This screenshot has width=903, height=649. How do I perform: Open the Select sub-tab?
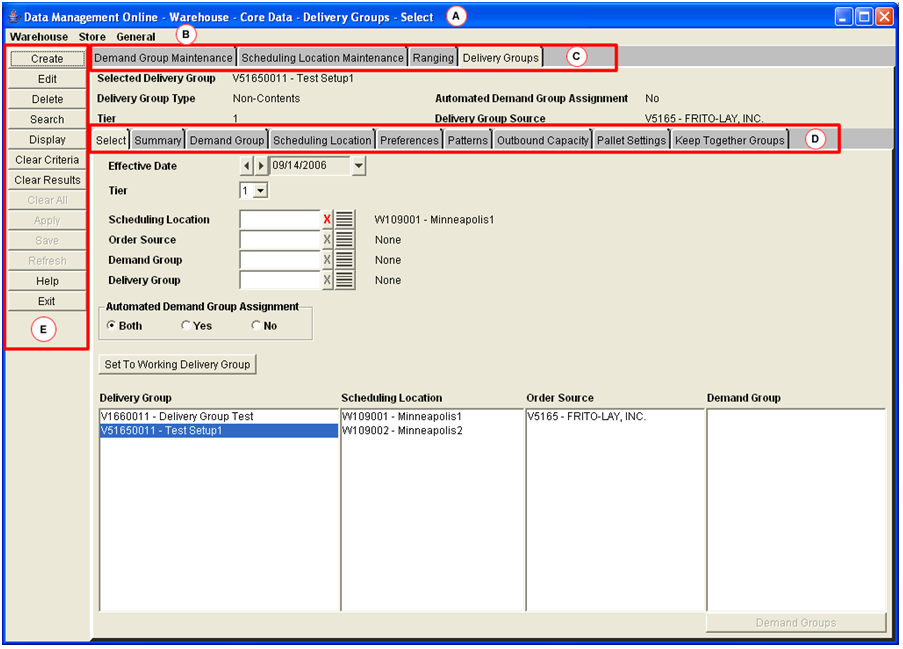pyautogui.click(x=111, y=140)
